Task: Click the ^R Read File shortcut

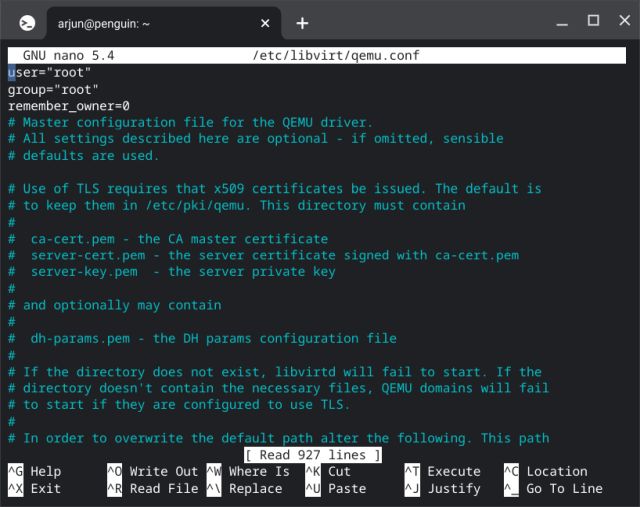Action: pos(152,489)
